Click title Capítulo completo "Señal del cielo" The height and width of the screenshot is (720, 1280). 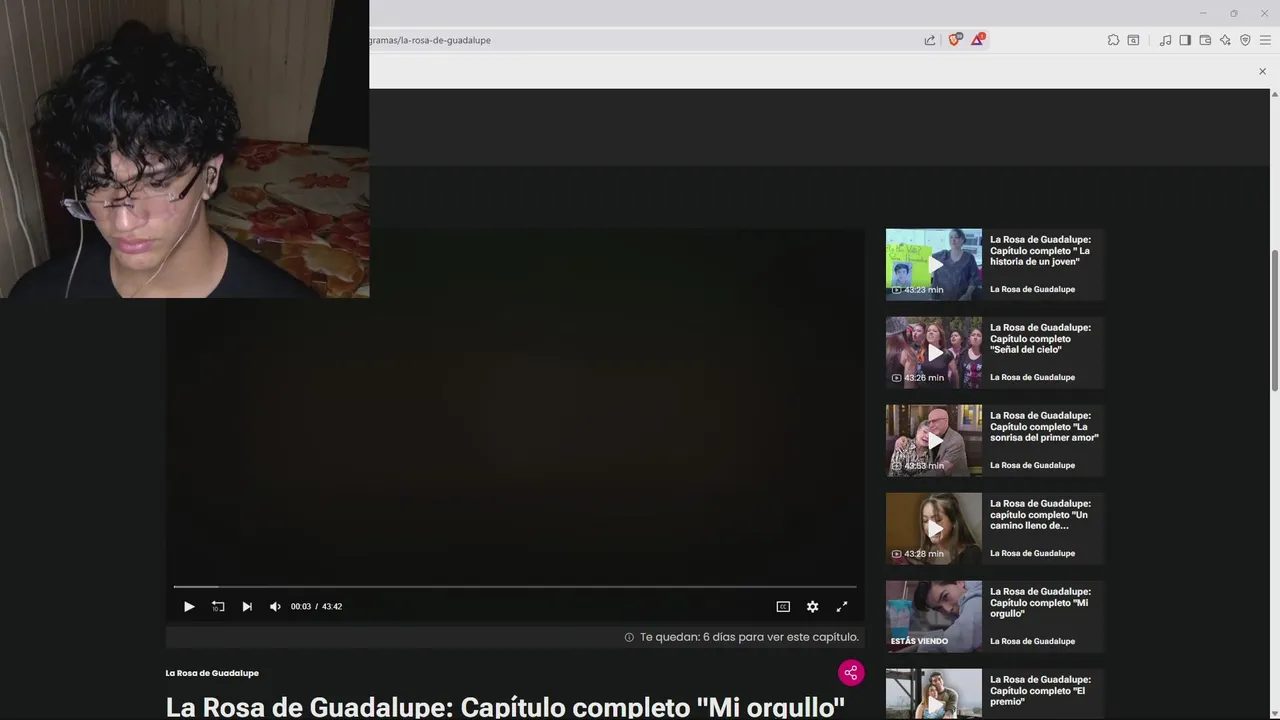(1040, 338)
